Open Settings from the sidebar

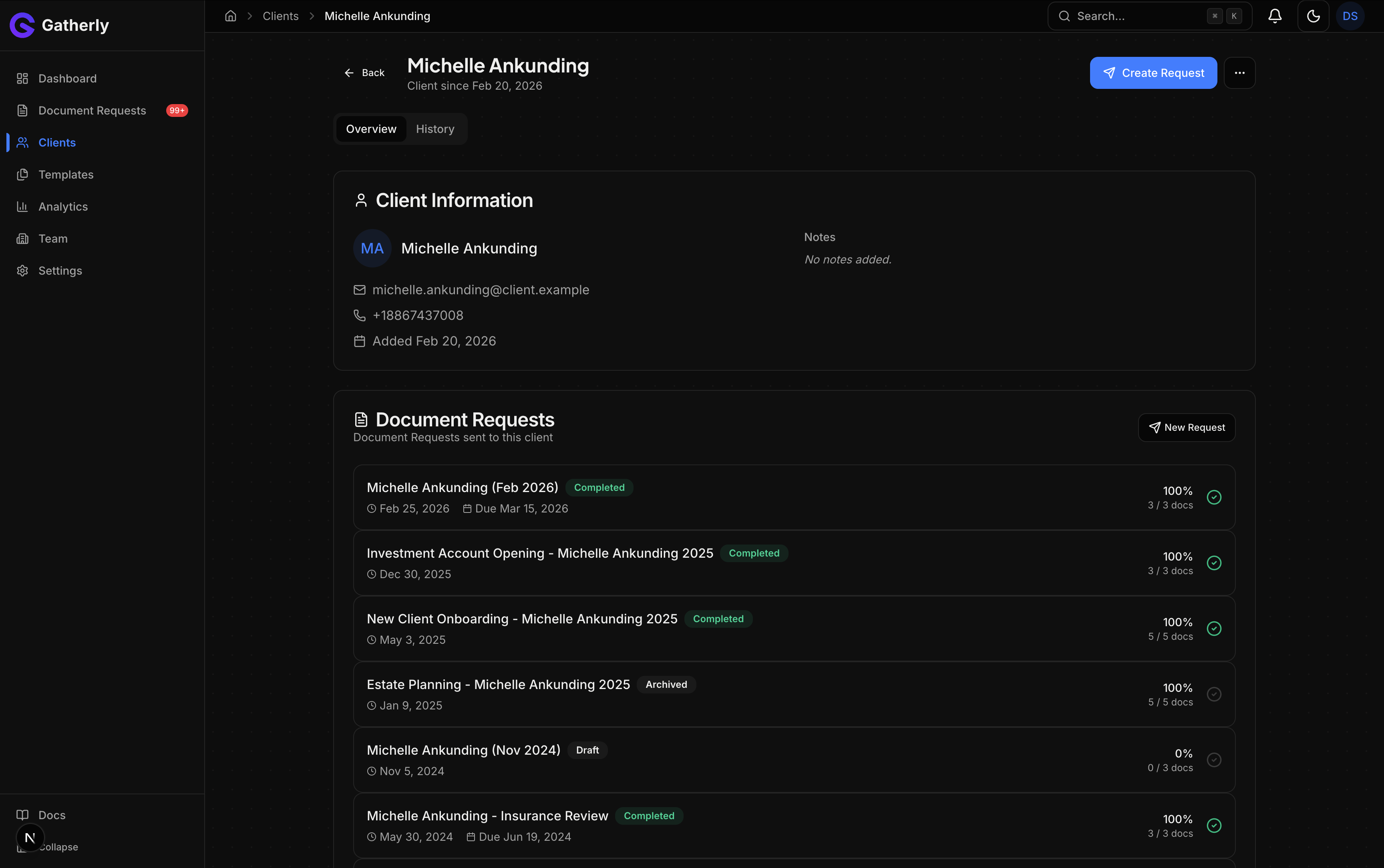tap(60, 270)
